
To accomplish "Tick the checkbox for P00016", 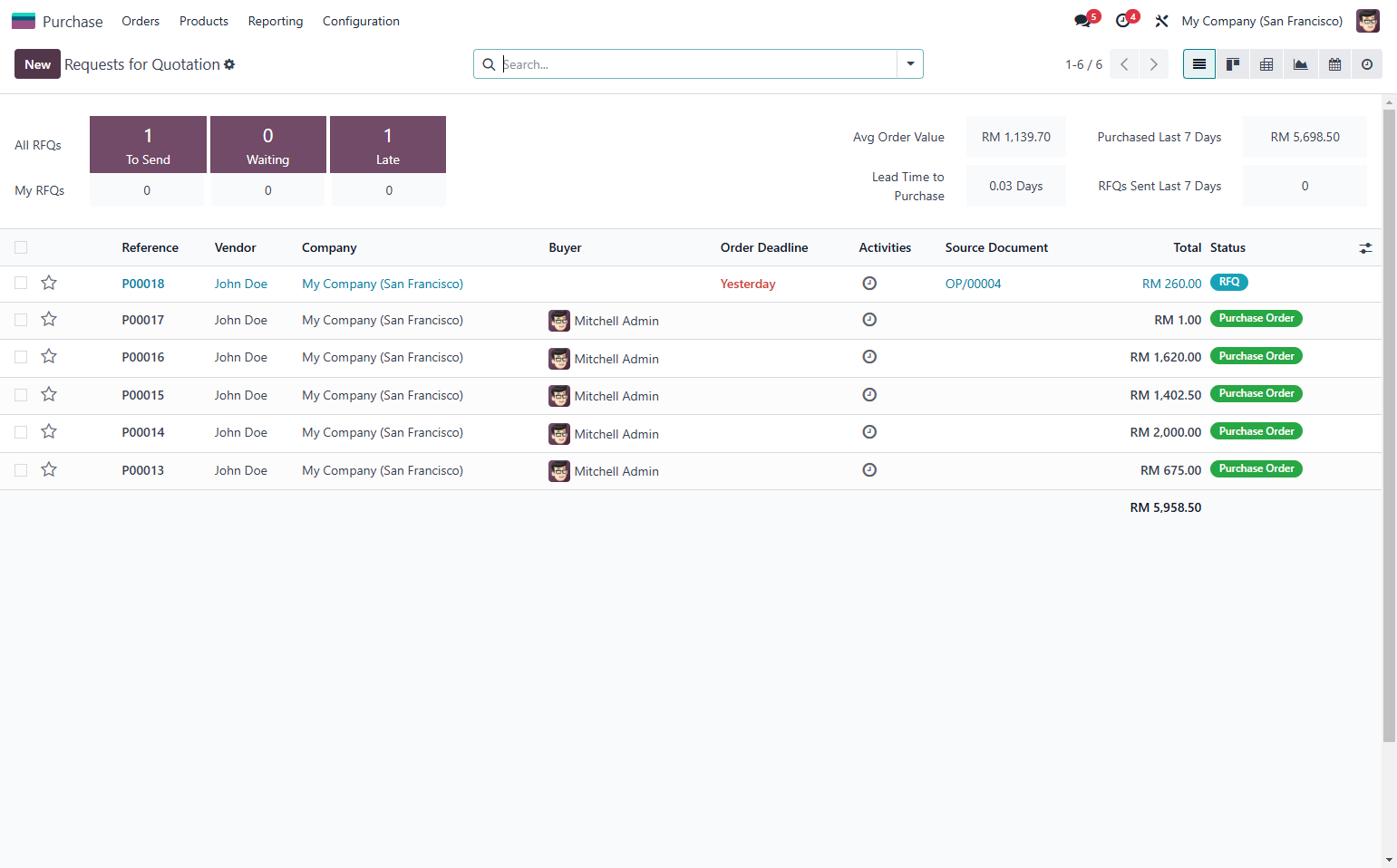I will point(21,357).
